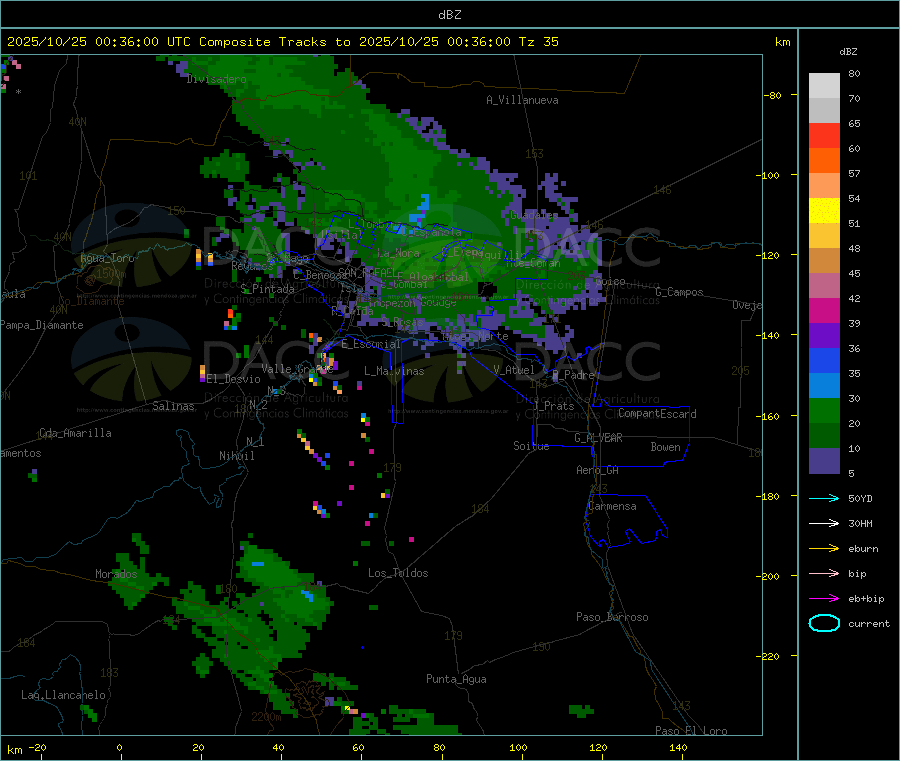Click the 'Agua_Toro' map label
The width and height of the screenshot is (900, 761).
(107, 258)
